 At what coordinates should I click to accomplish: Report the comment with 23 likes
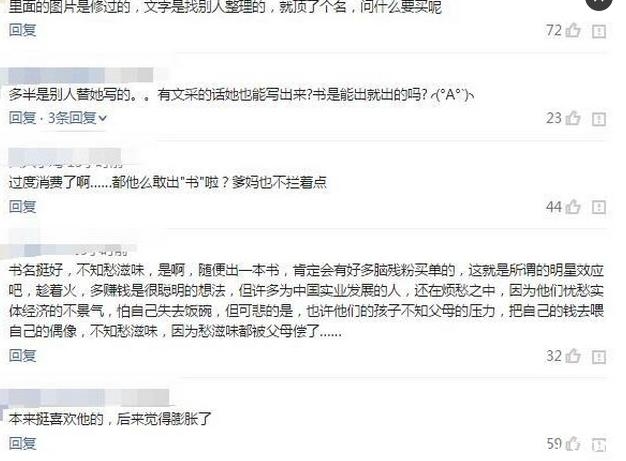pos(598,119)
